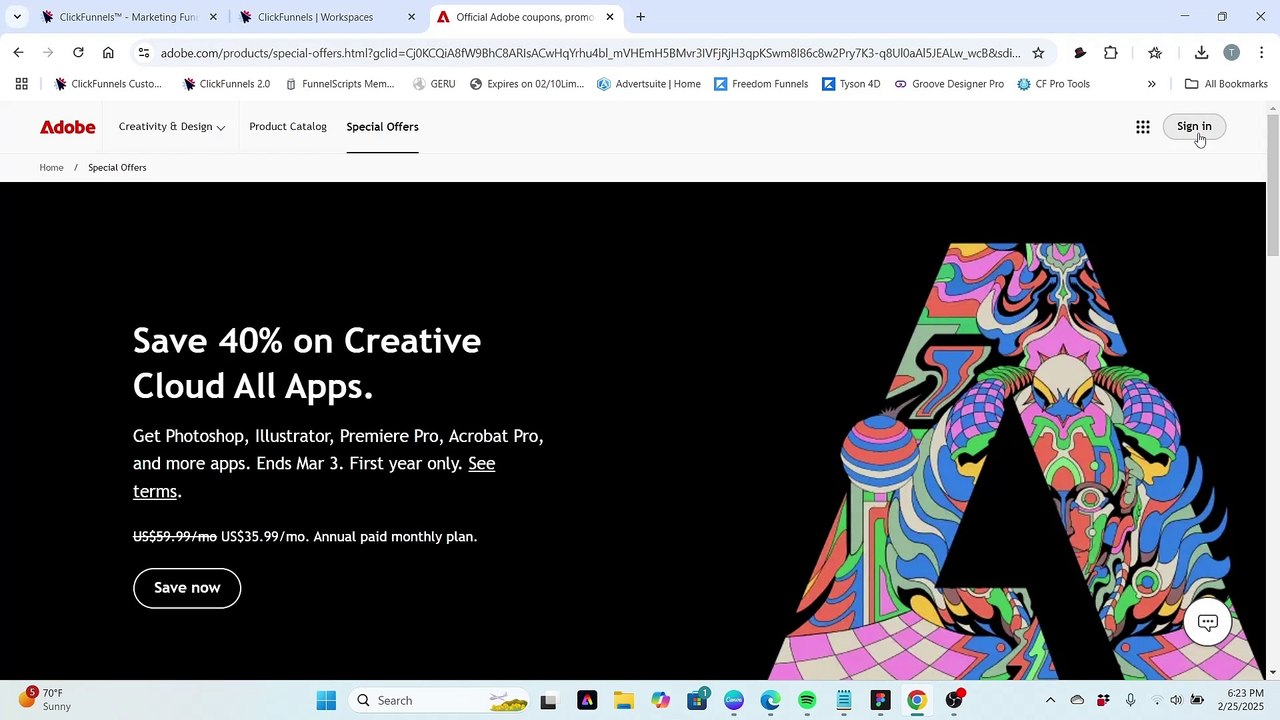The height and width of the screenshot is (720, 1280).
Task: Open Spotify from taskbar
Action: pyautogui.click(x=807, y=700)
